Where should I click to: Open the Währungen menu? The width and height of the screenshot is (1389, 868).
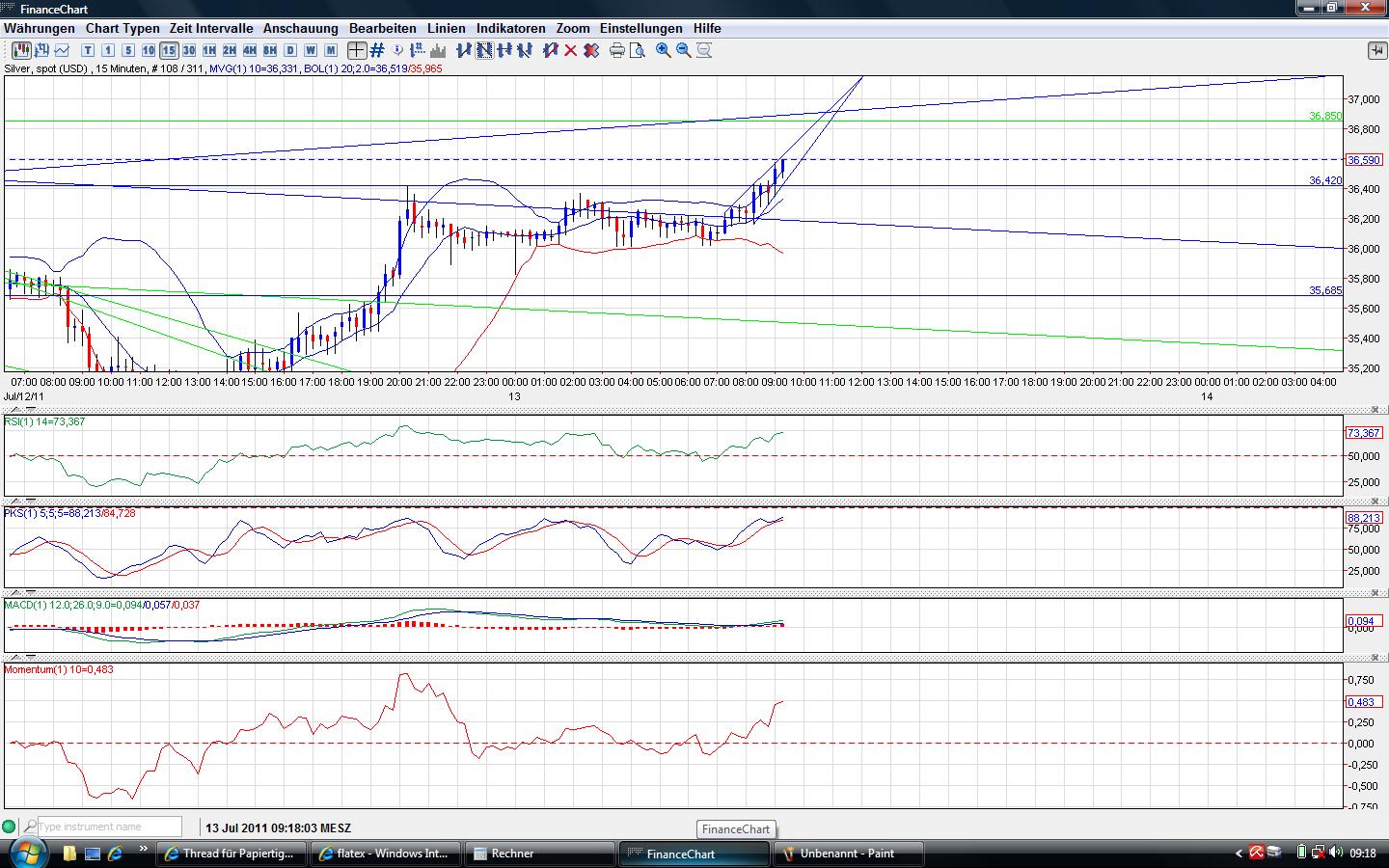[x=40, y=28]
